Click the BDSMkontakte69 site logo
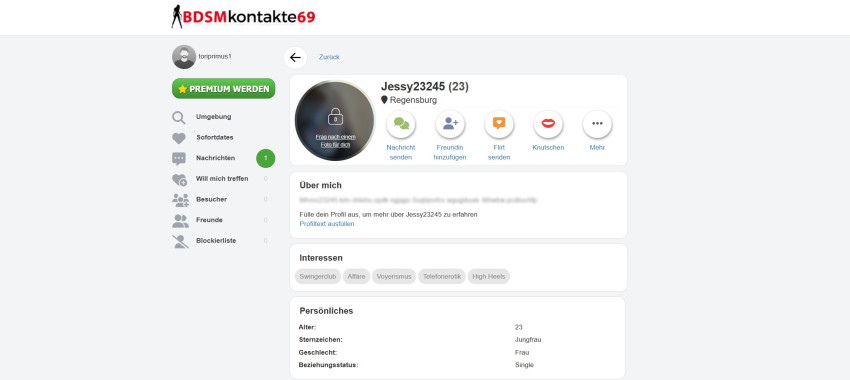Viewport: 850px width, 380px height. 243,17
